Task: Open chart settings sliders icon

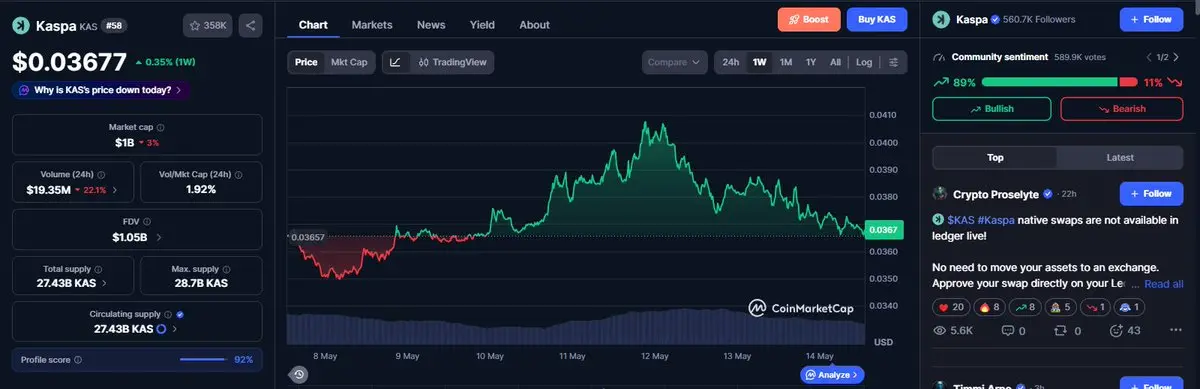Action: pyautogui.click(x=894, y=62)
